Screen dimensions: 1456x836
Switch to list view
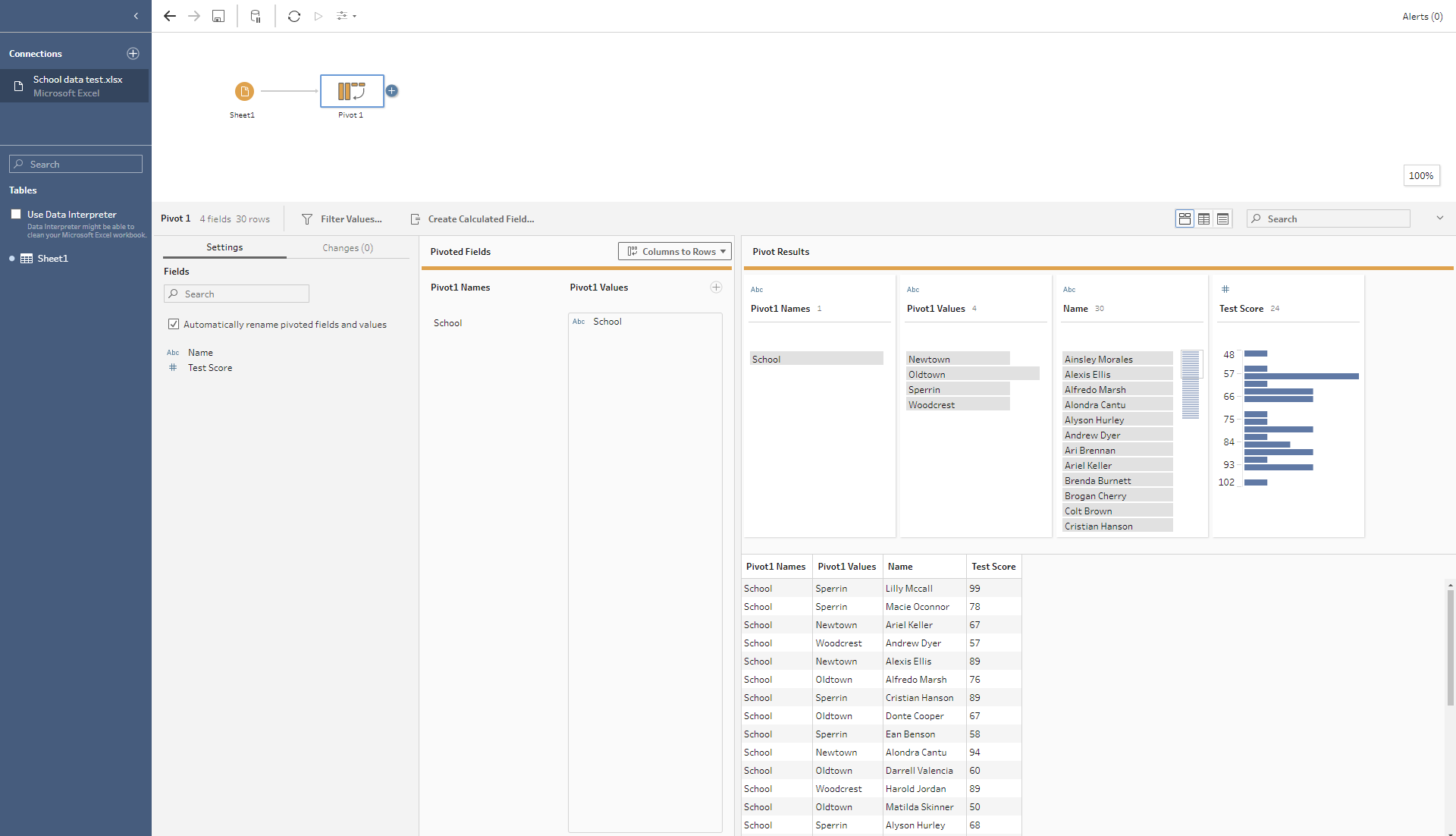click(1222, 218)
